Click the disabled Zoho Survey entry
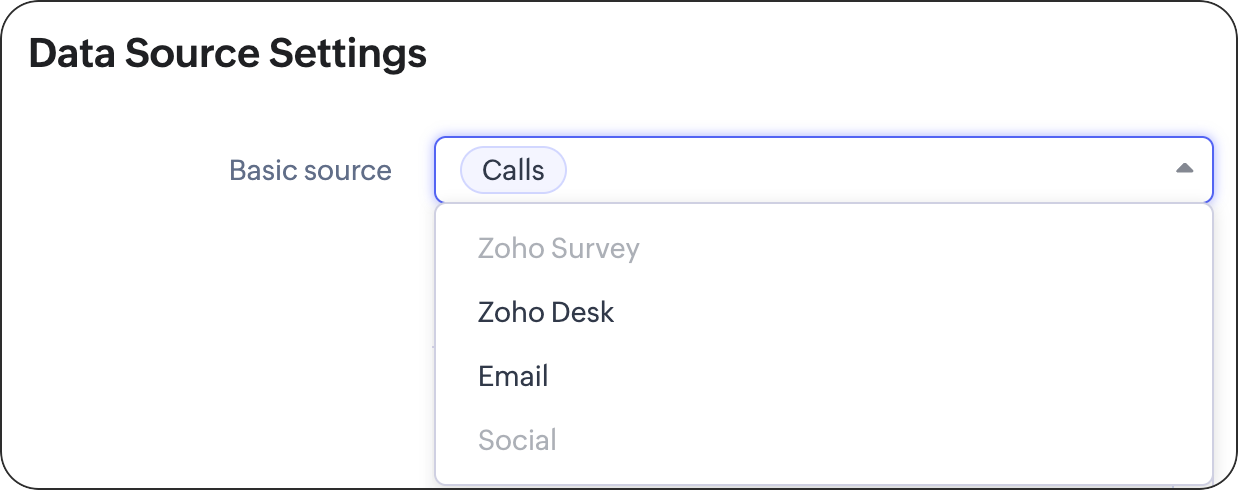 click(x=558, y=248)
